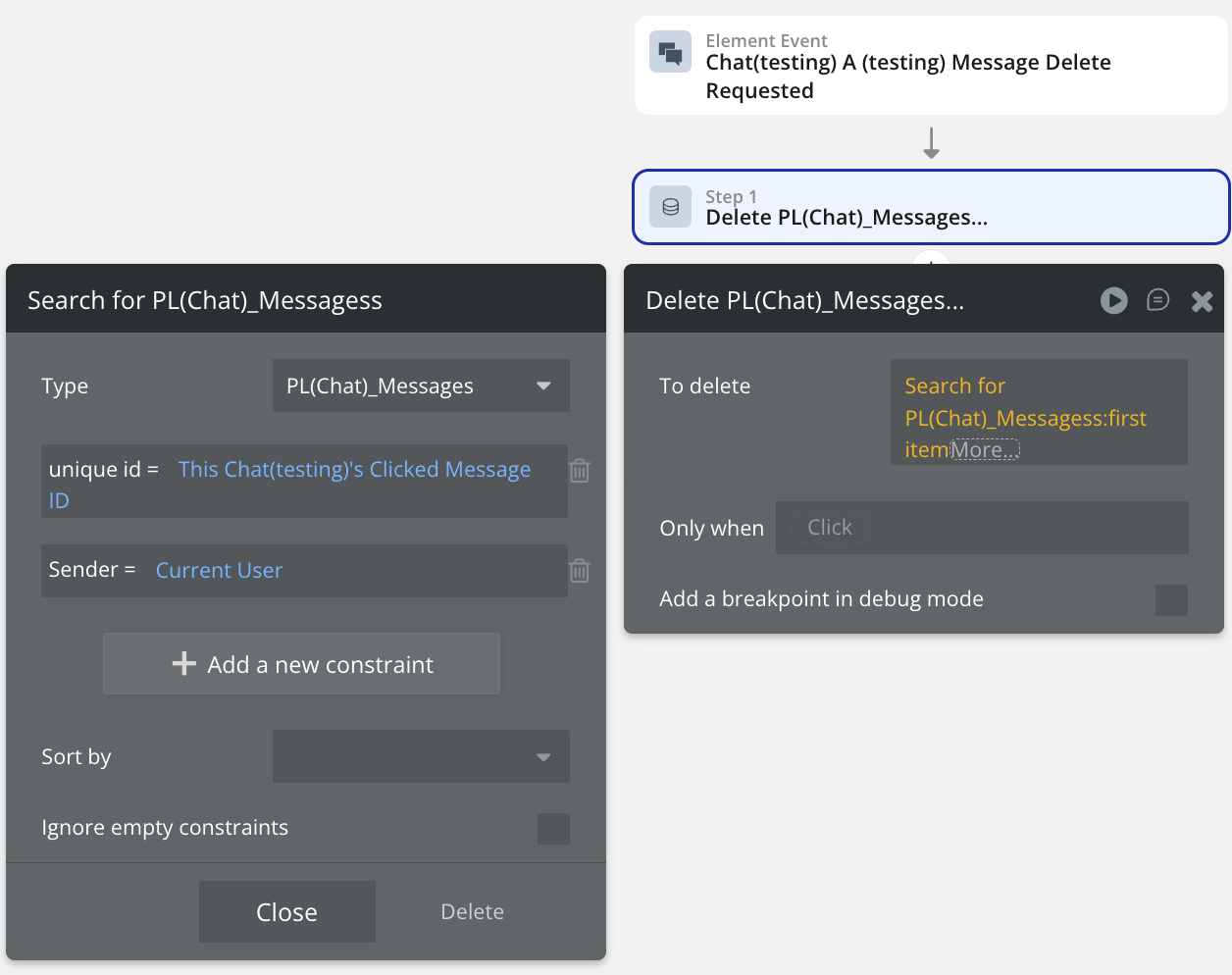Delete the Sender constraint via trash icon
Viewport: 1232px width, 975px height.
[x=580, y=571]
